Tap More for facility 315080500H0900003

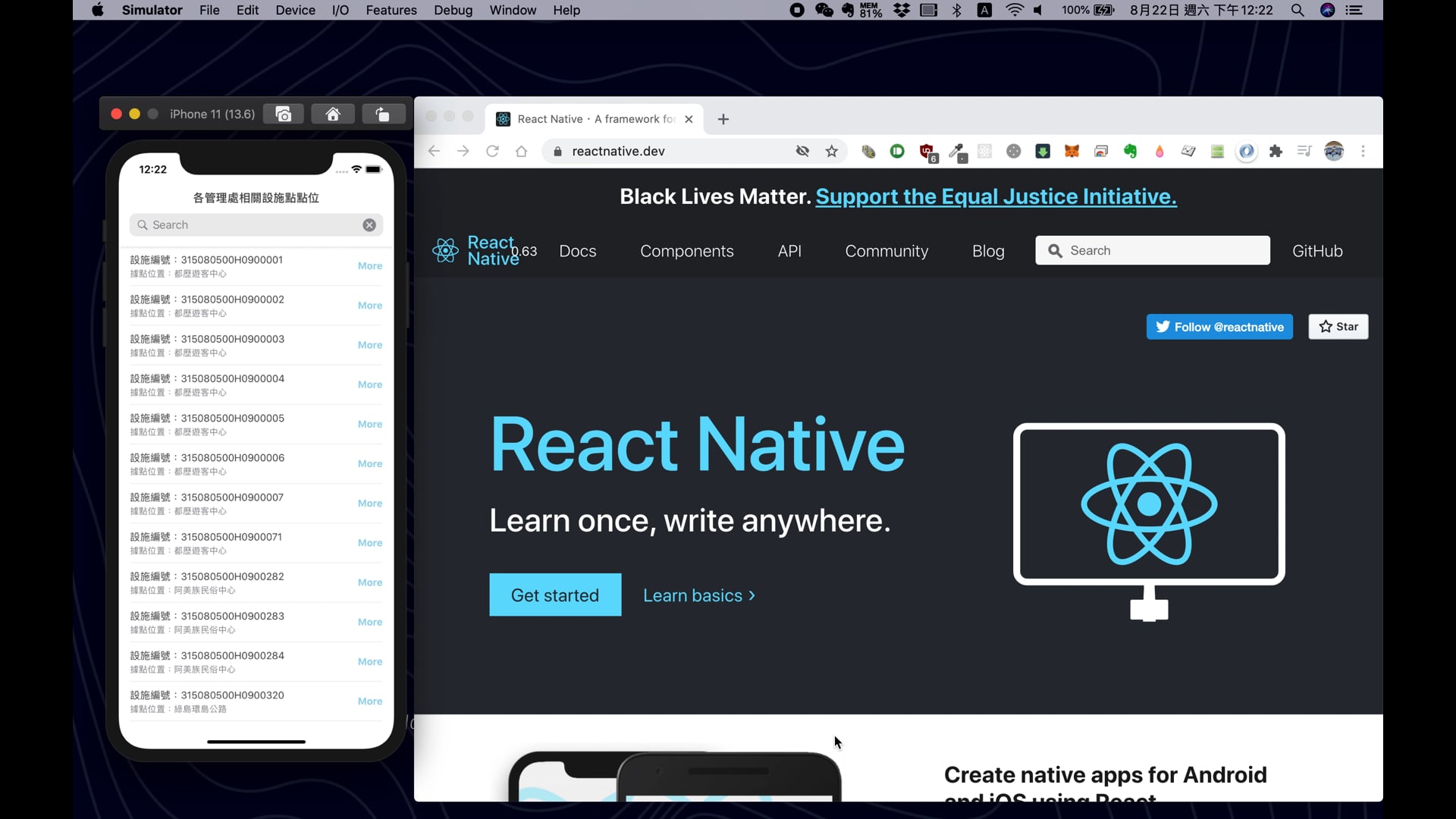[x=370, y=345]
